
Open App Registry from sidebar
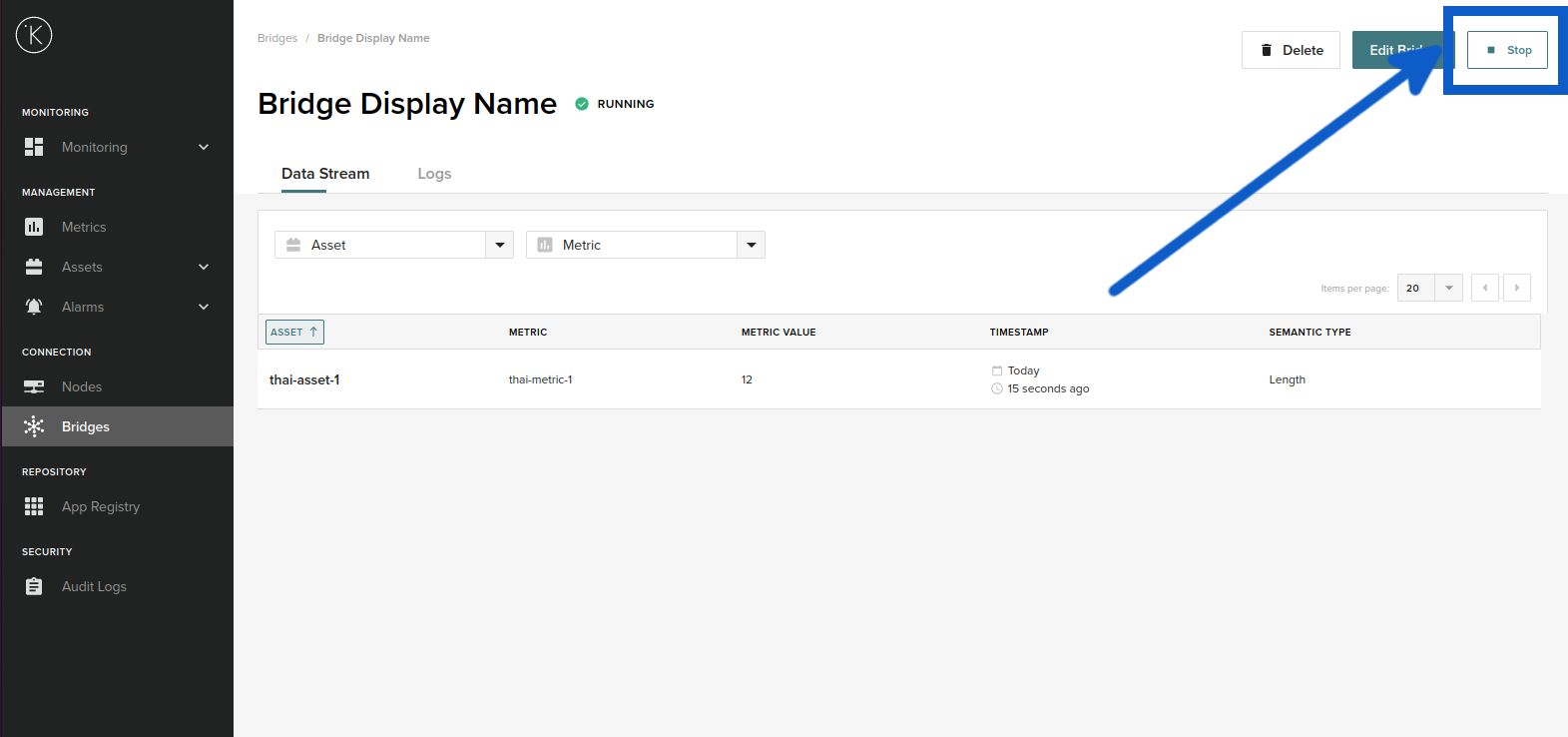pyautogui.click(x=100, y=506)
